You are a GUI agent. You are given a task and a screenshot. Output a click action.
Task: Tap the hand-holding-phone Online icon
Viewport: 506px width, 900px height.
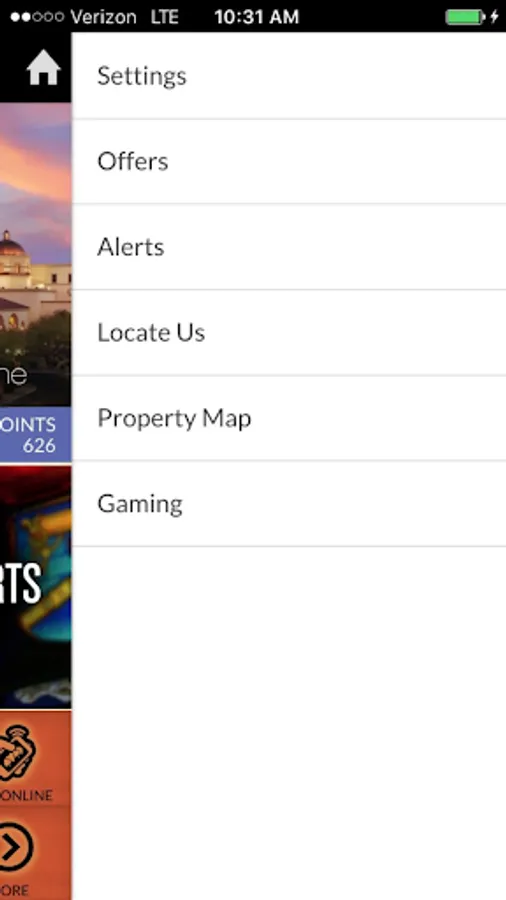(x=18, y=753)
